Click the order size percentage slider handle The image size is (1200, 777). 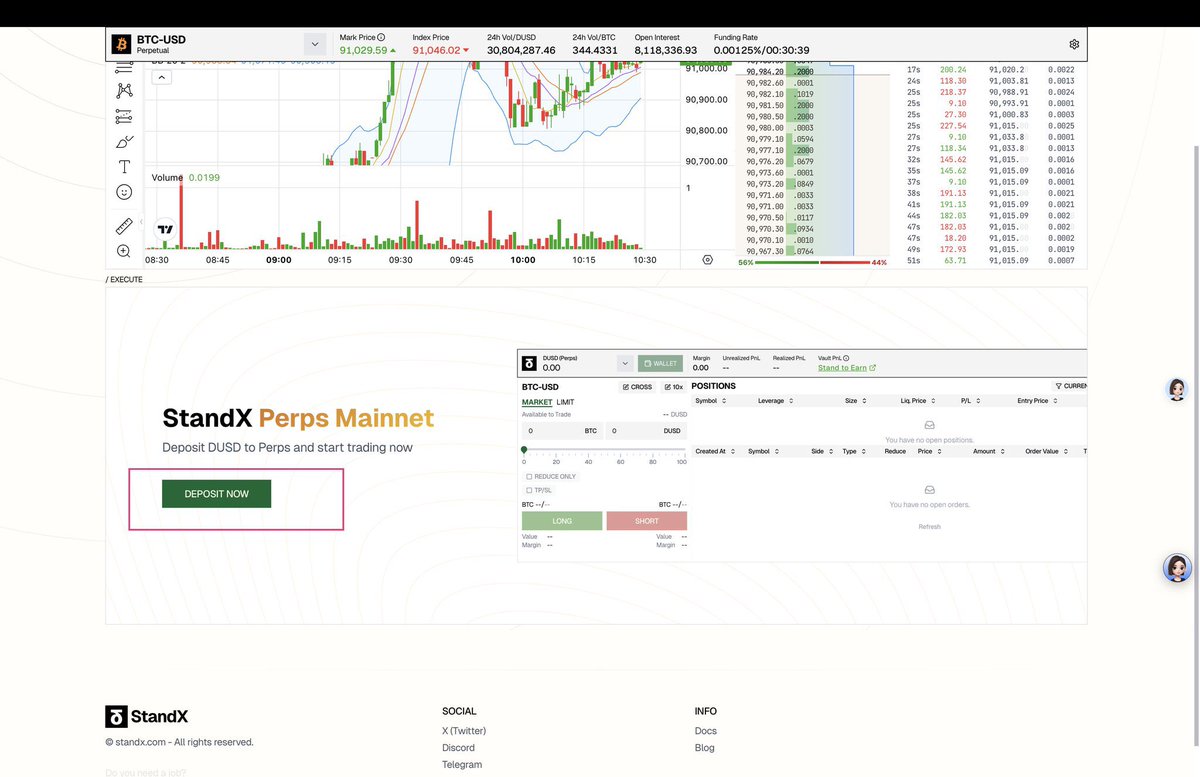click(524, 451)
